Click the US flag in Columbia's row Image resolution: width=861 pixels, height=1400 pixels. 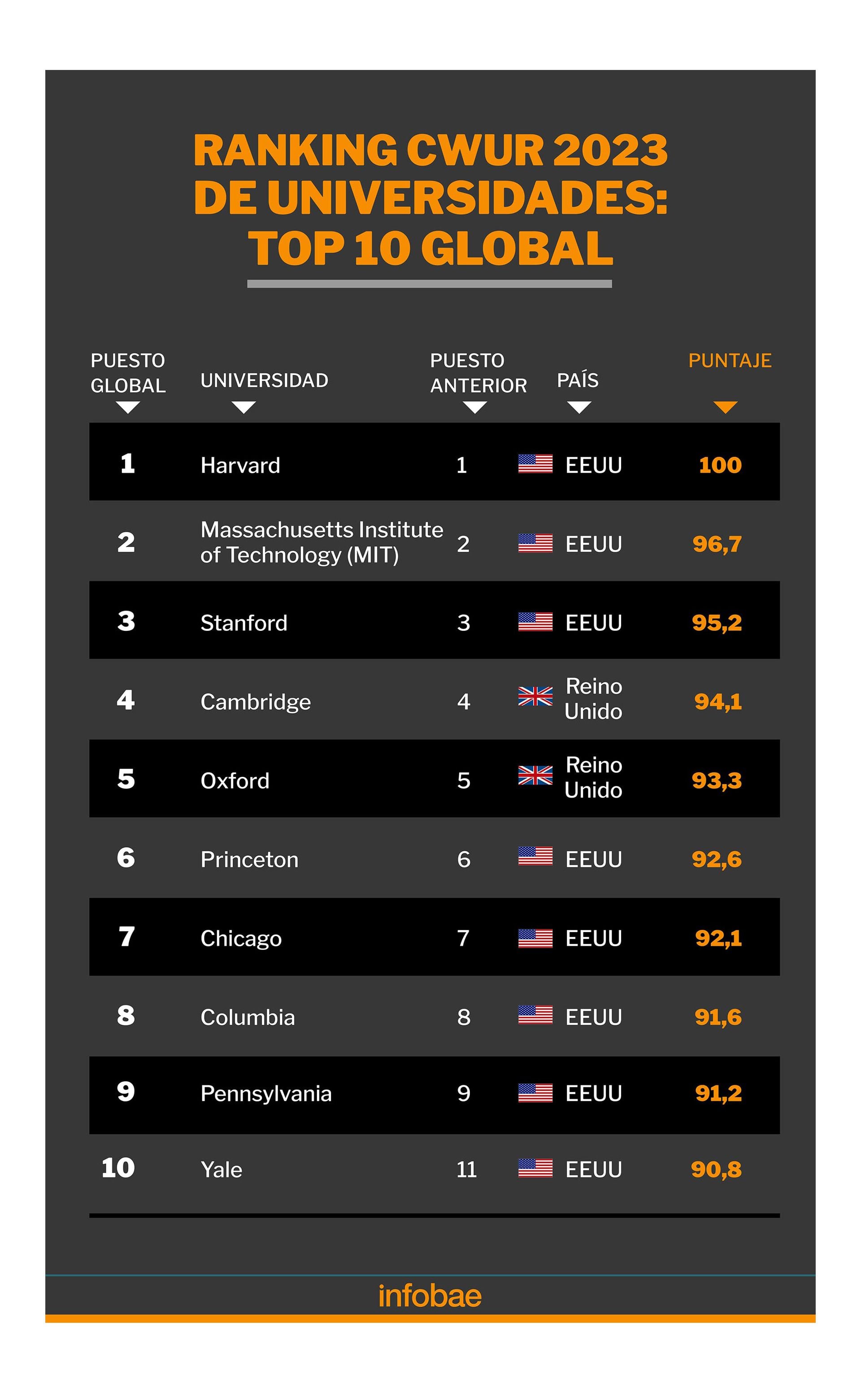click(x=535, y=1015)
